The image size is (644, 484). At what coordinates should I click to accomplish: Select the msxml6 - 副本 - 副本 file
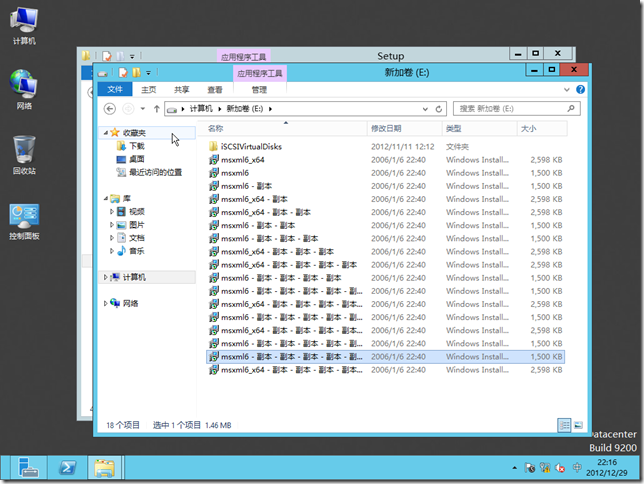[385, 226]
